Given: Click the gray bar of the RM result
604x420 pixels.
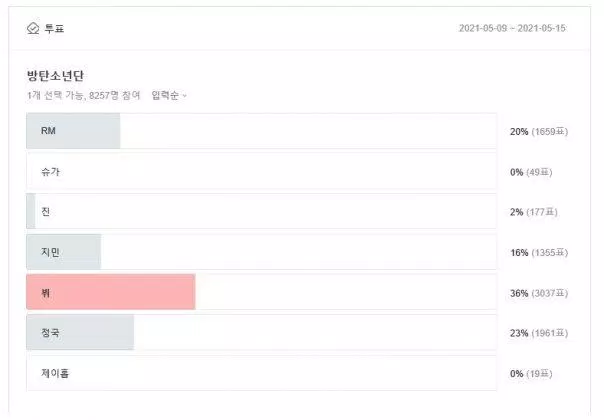Looking at the screenshot, I should [73, 131].
